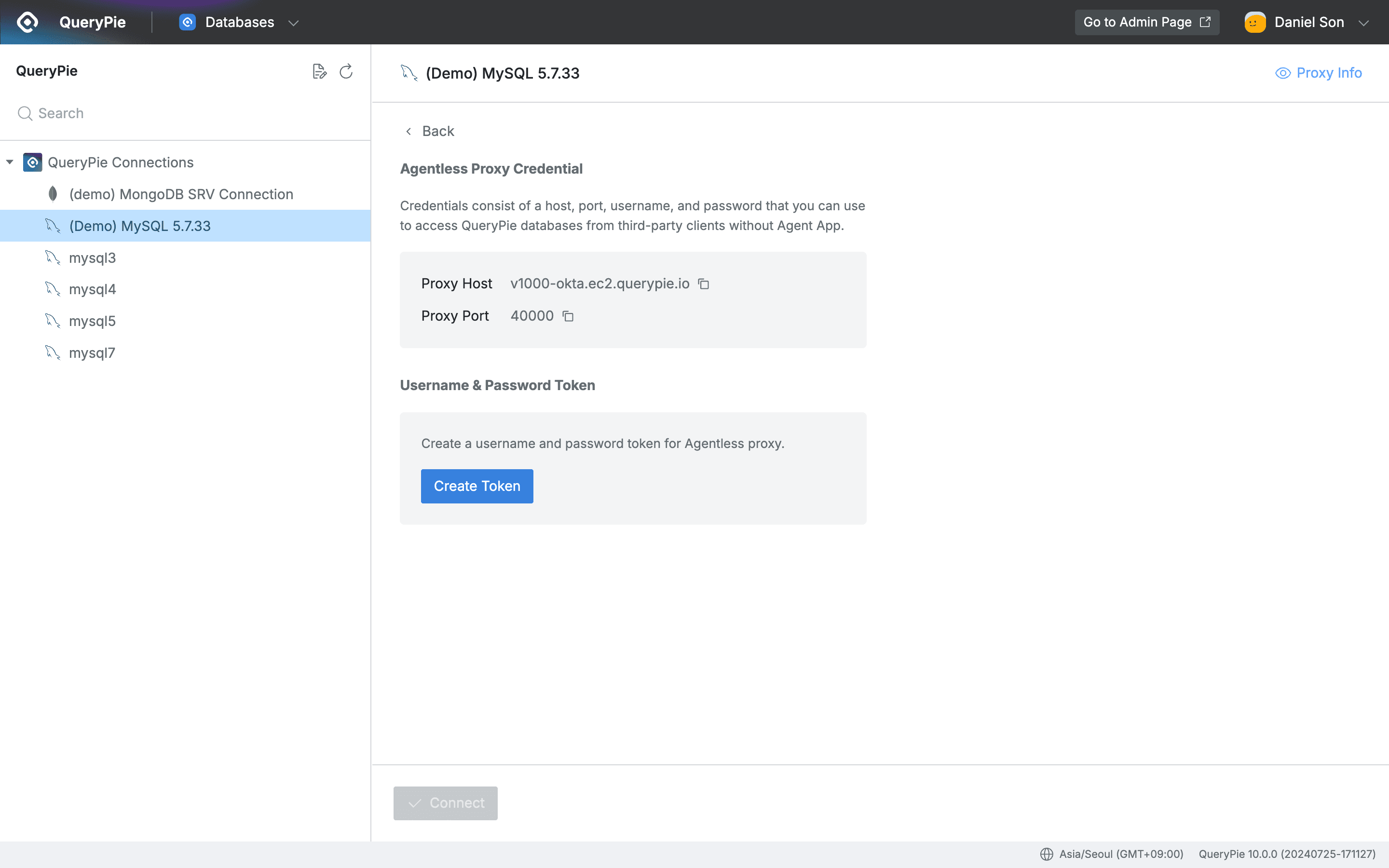Select the mysql5 connection
The height and width of the screenshot is (868, 1389).
pos(92,321)
